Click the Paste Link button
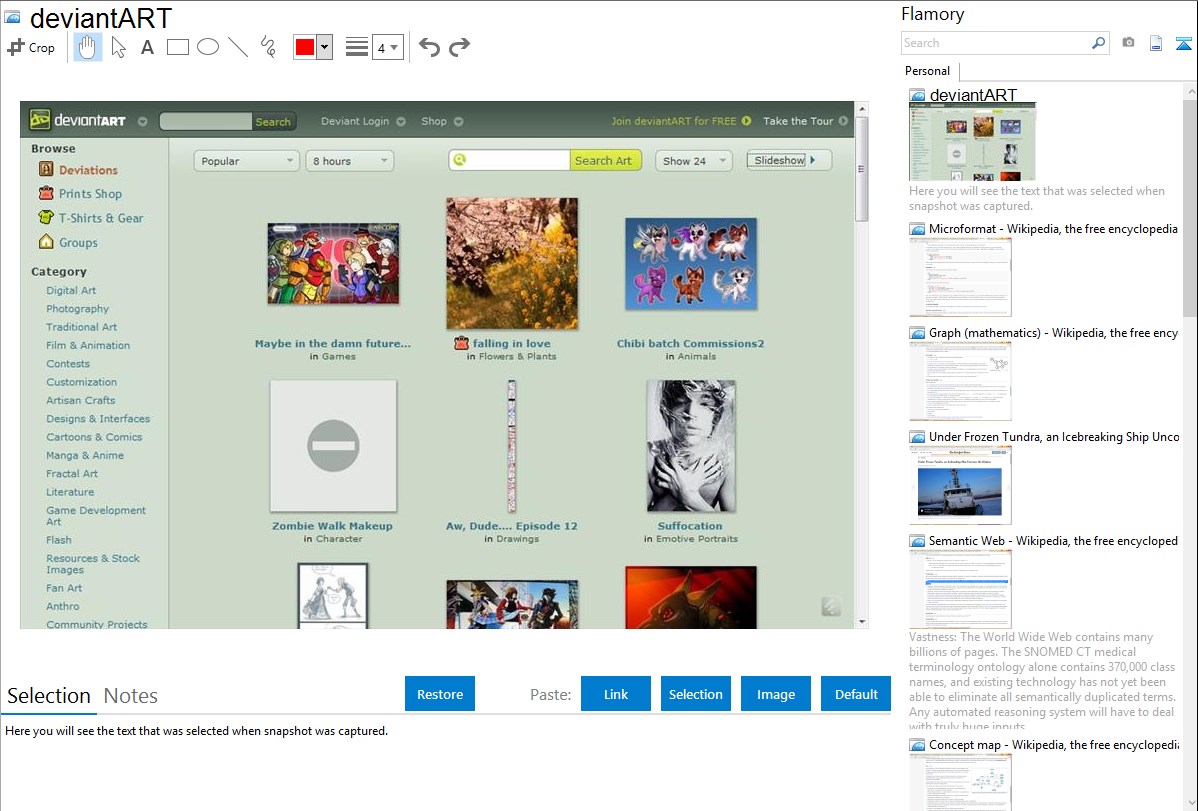Screen dimensions: 1198x811 (x=616, y=694)
